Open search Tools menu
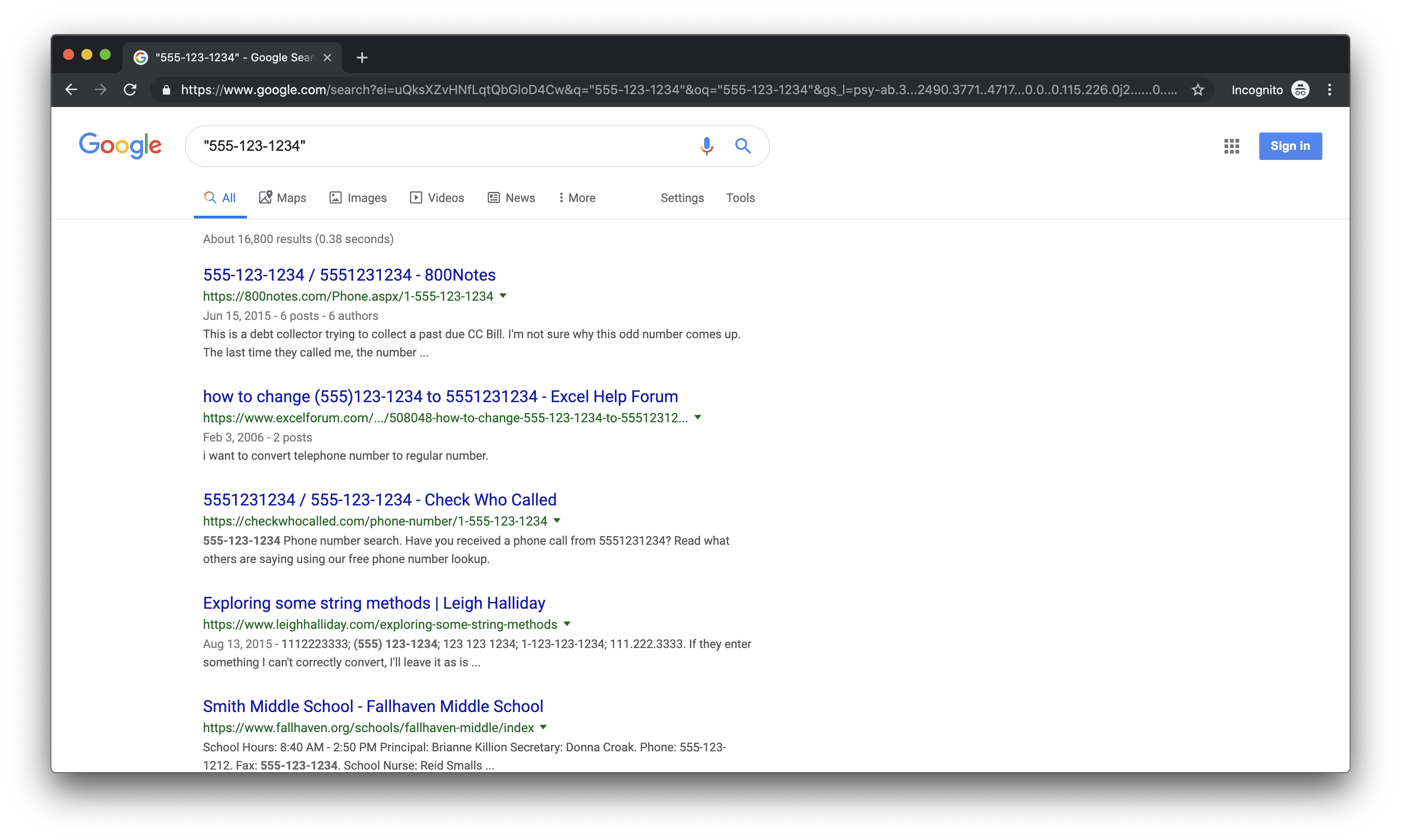 (740, 197)
